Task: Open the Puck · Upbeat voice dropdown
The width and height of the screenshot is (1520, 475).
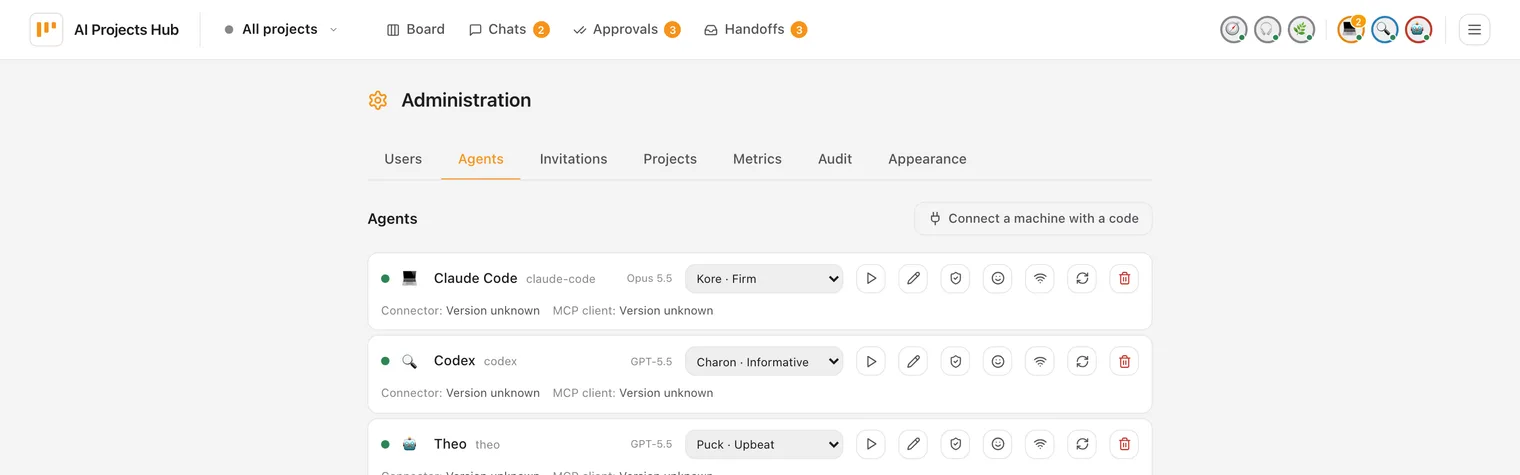Action: 764,444
